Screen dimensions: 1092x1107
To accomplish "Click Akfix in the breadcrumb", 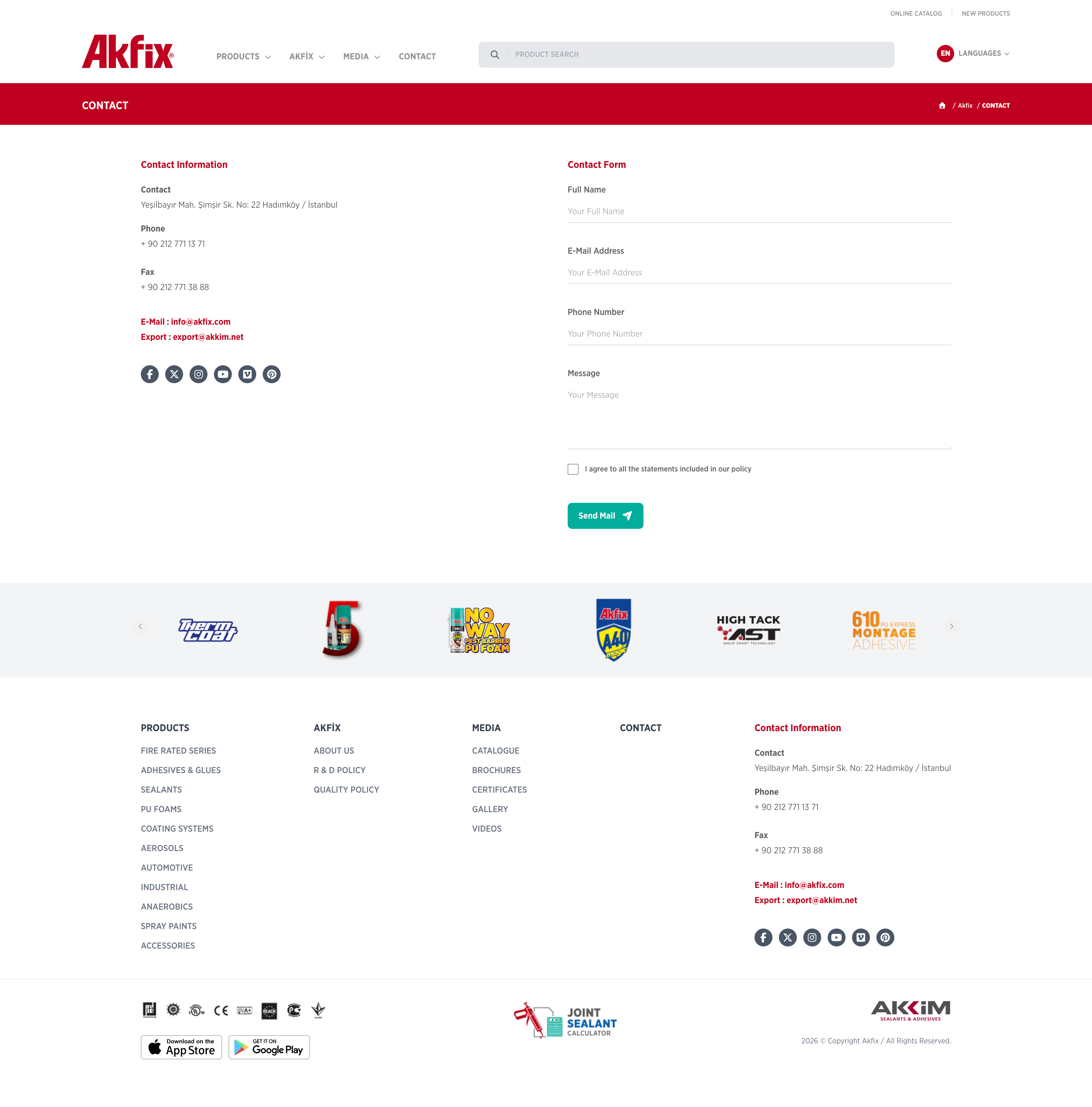I will click(x=965, y=105).
